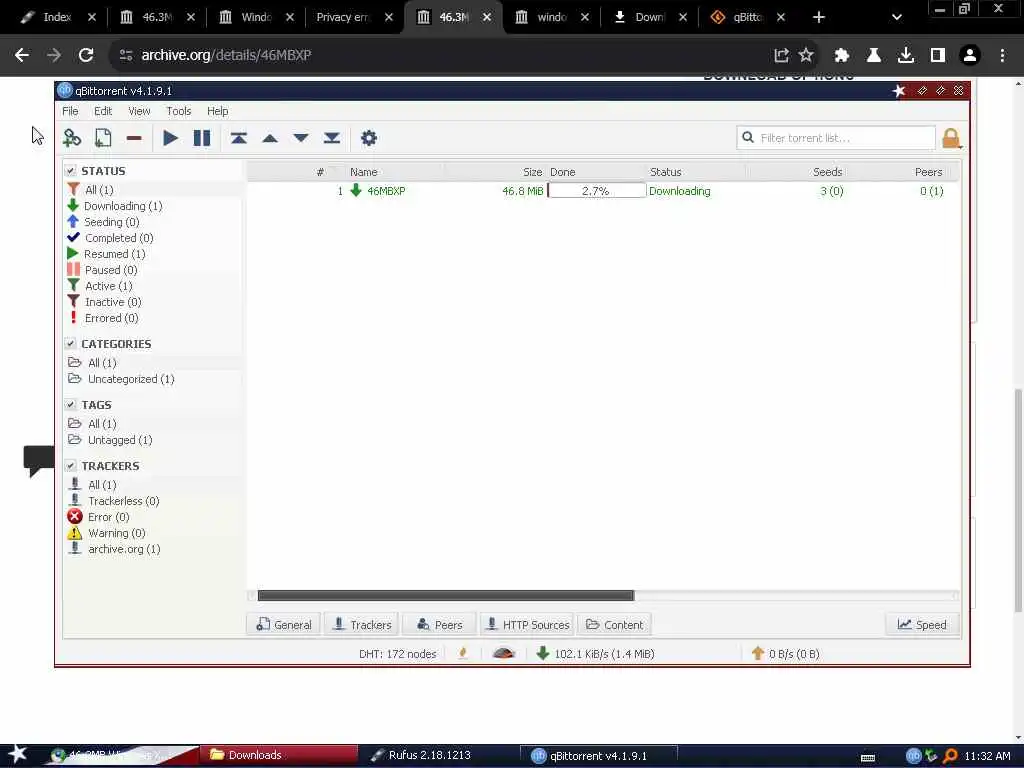Move torrent down in queue icon
This screenshot has width=1024, height=768.
301,138
